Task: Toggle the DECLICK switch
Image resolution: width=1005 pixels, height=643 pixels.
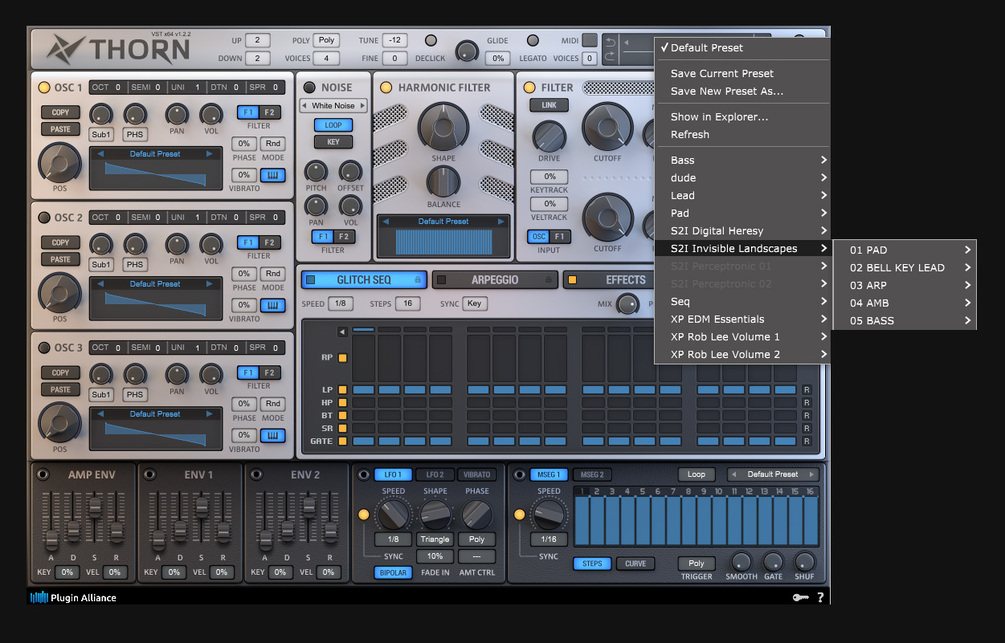Action: (431, 40)
